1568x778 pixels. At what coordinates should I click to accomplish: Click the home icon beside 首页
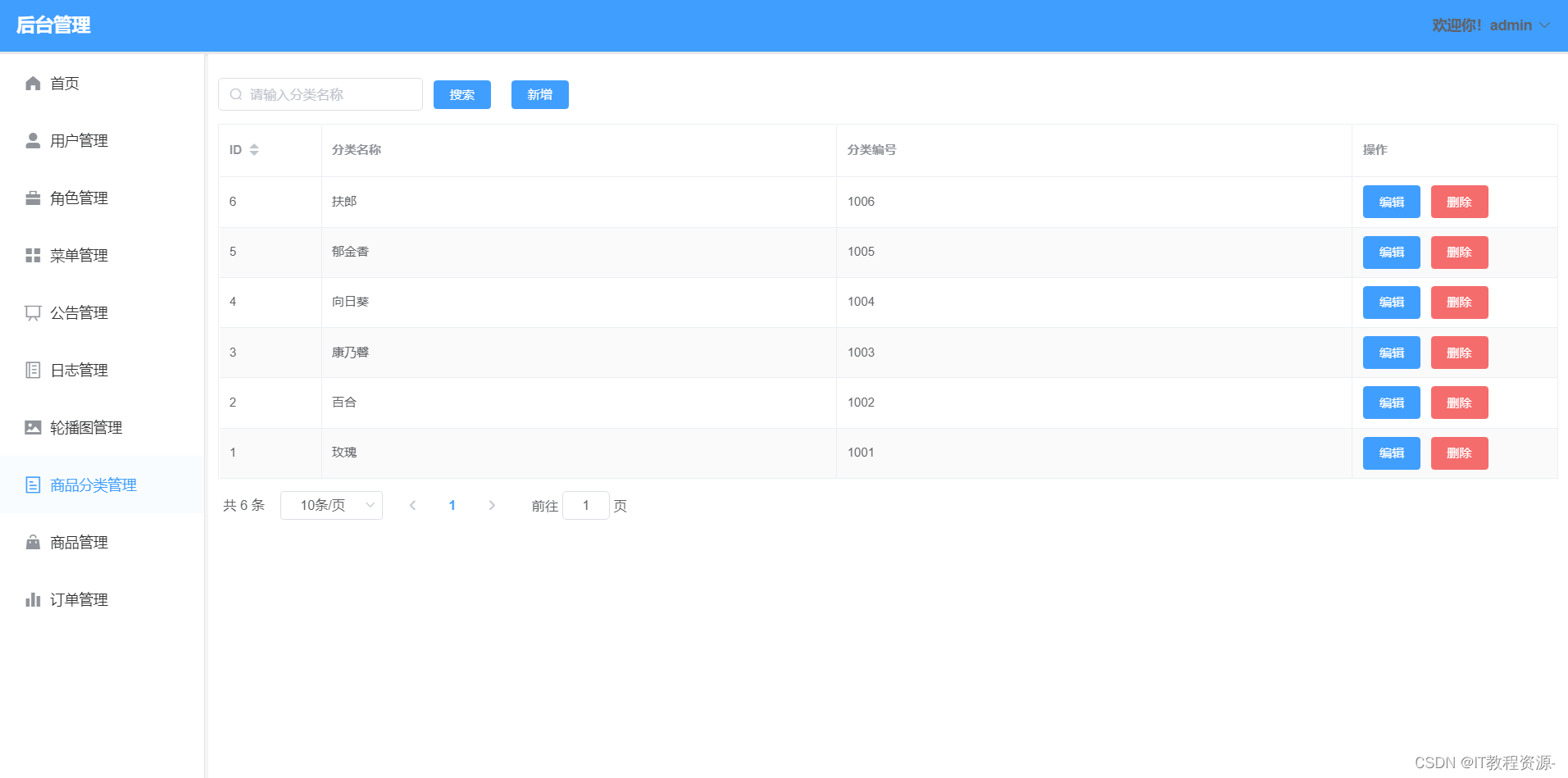[x=33, y=83]
